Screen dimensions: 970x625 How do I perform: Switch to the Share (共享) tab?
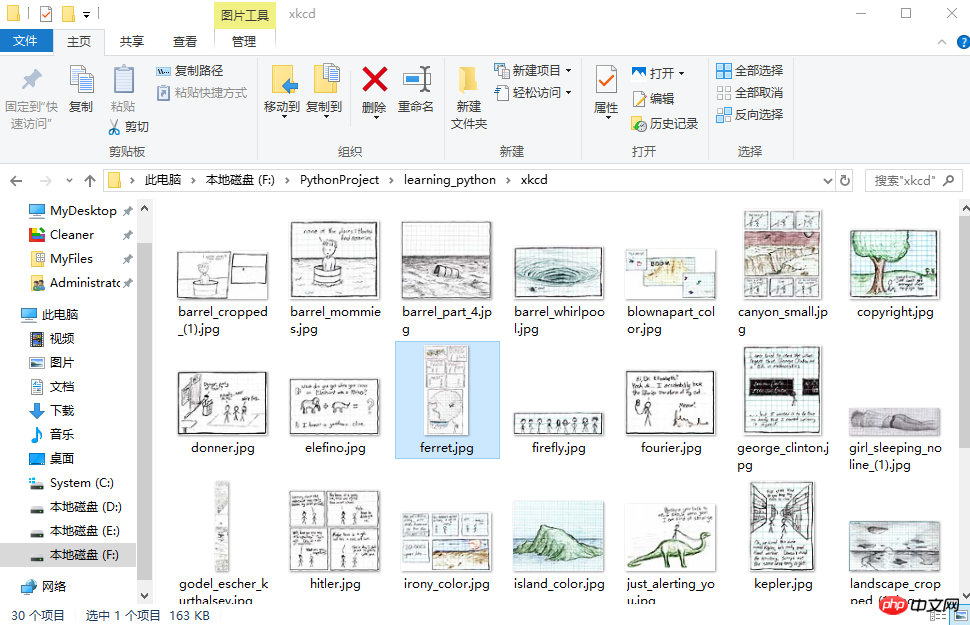132,41
